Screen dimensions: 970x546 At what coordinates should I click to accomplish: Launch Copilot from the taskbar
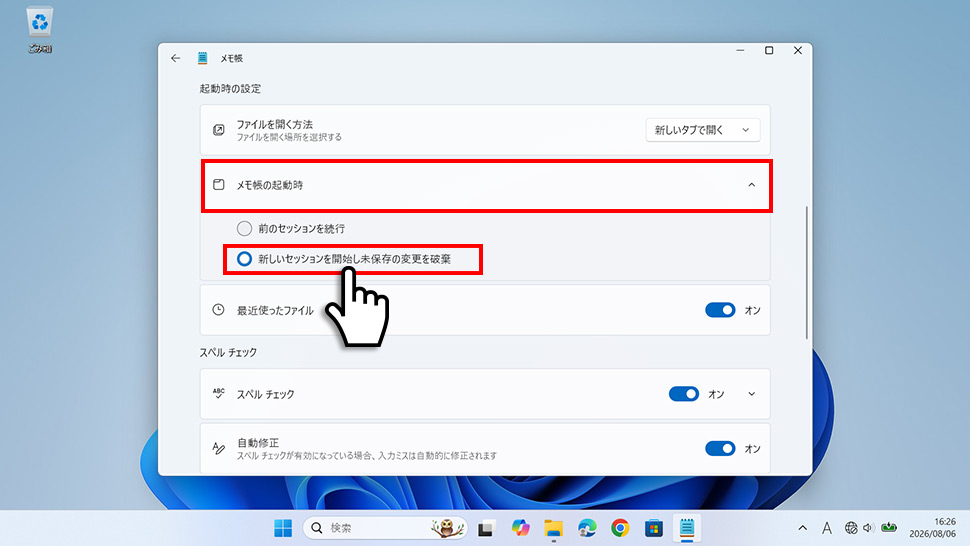point(520,528)
